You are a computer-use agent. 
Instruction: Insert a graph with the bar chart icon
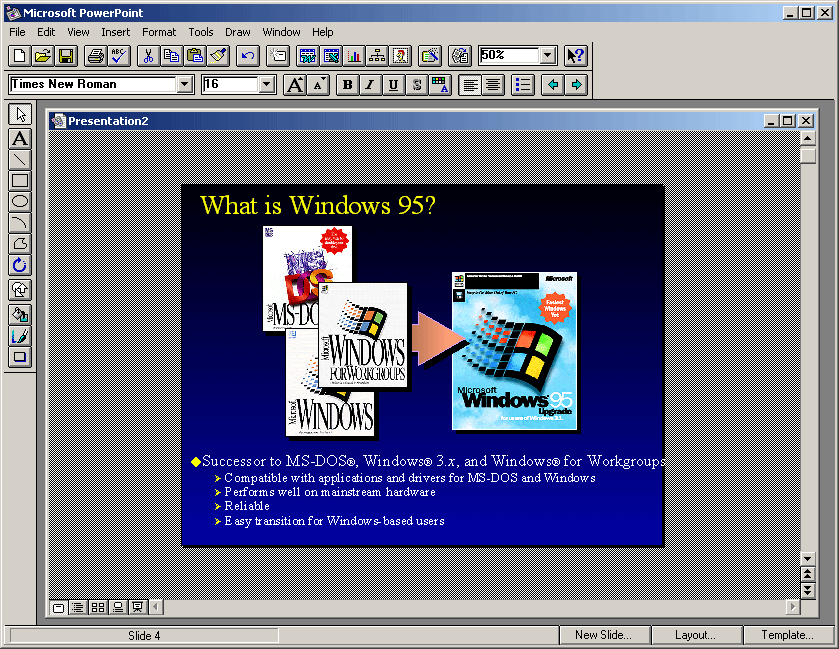pyautogui.click(x=354, y=56)
